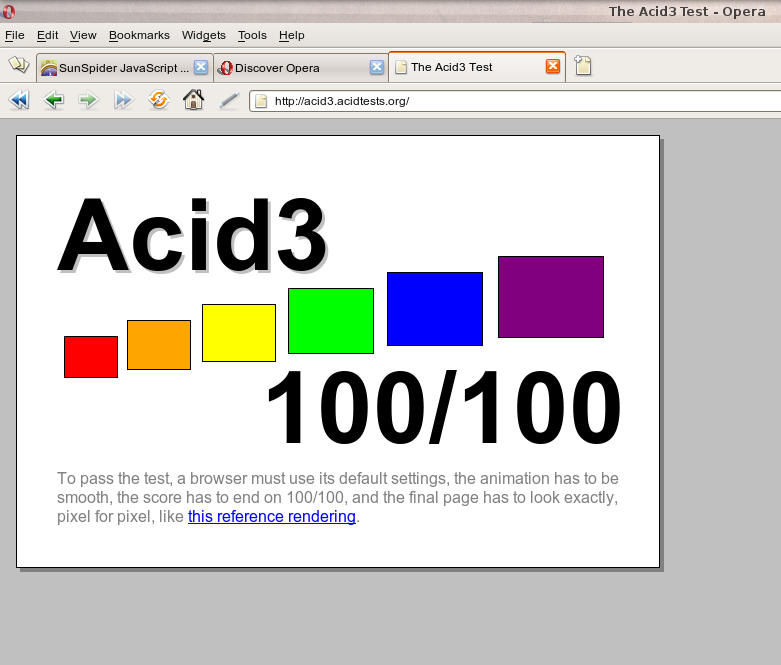Click the purple square on the Acid3 page

point(551,297)
